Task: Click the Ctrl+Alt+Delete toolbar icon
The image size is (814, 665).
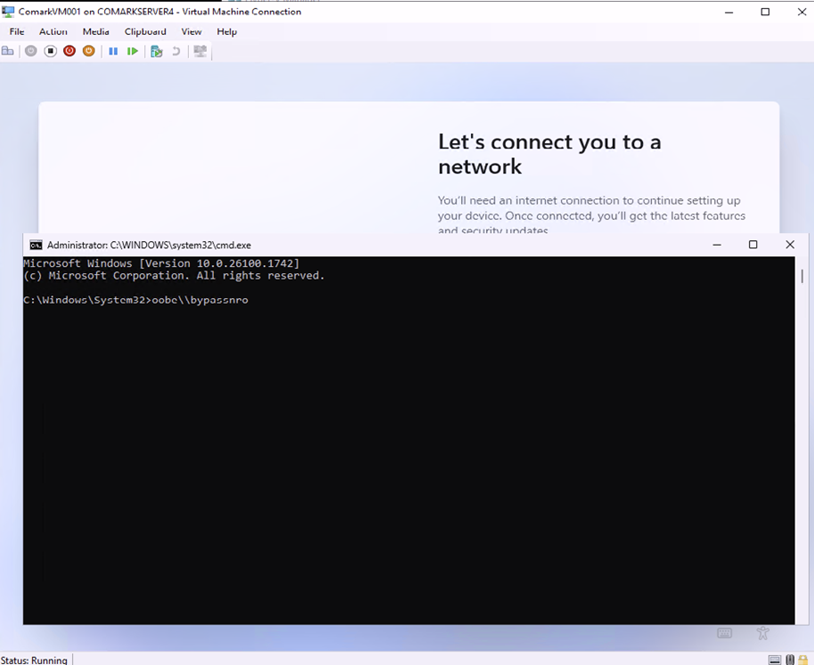Action: [x=8, y=51]
